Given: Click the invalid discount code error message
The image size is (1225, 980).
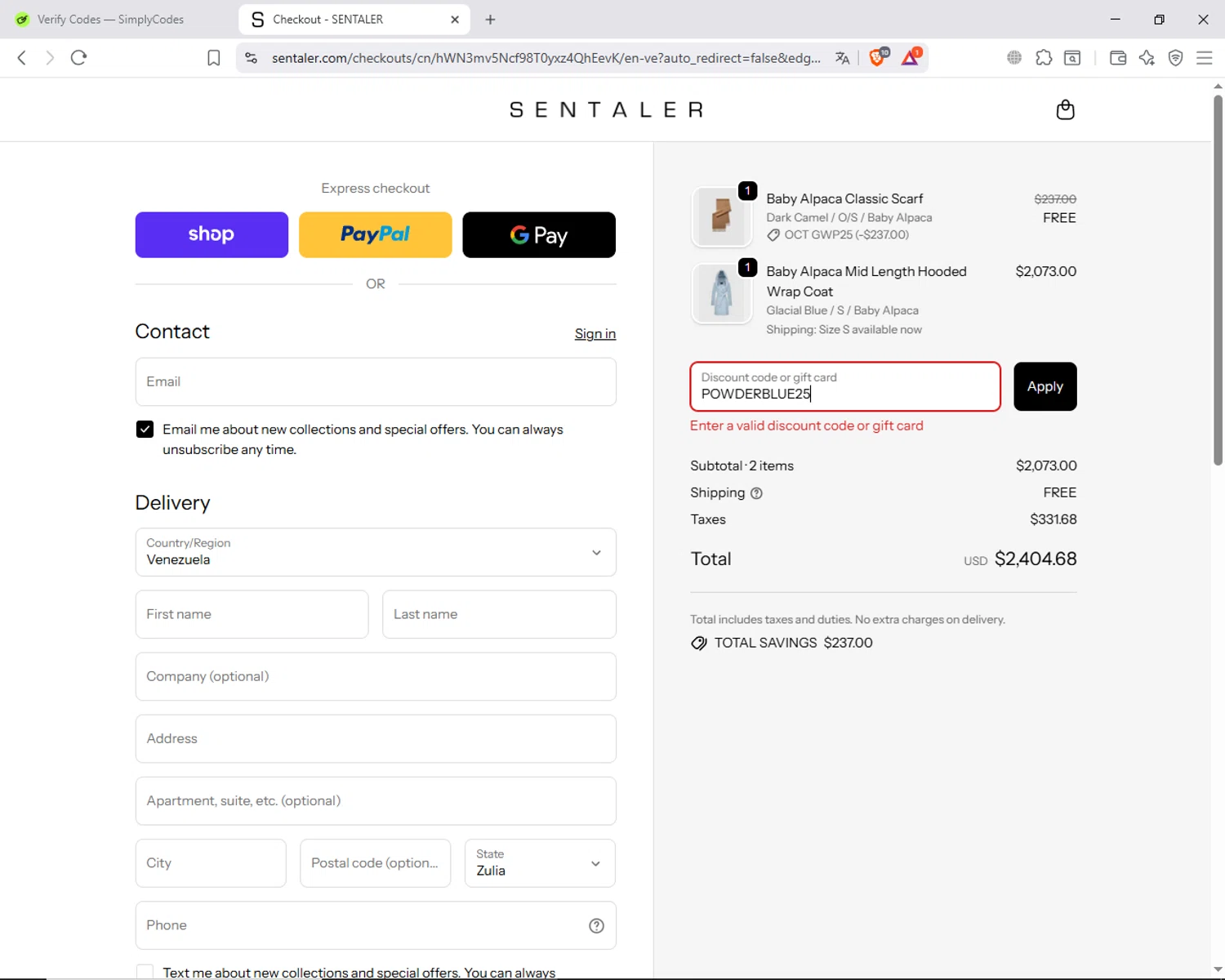Looking at the screenshot, I should (x=807, y=426).
